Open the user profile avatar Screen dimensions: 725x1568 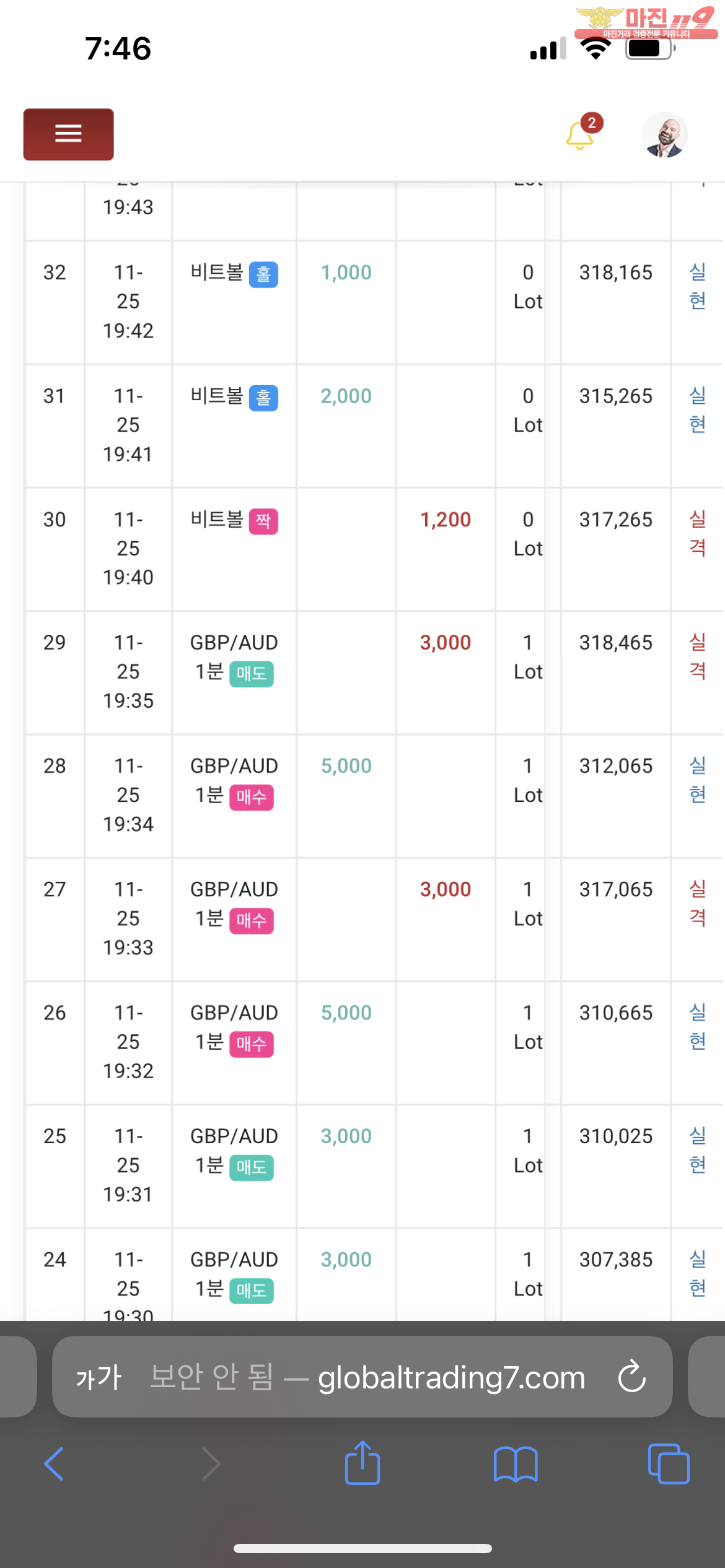coord(665,134)
